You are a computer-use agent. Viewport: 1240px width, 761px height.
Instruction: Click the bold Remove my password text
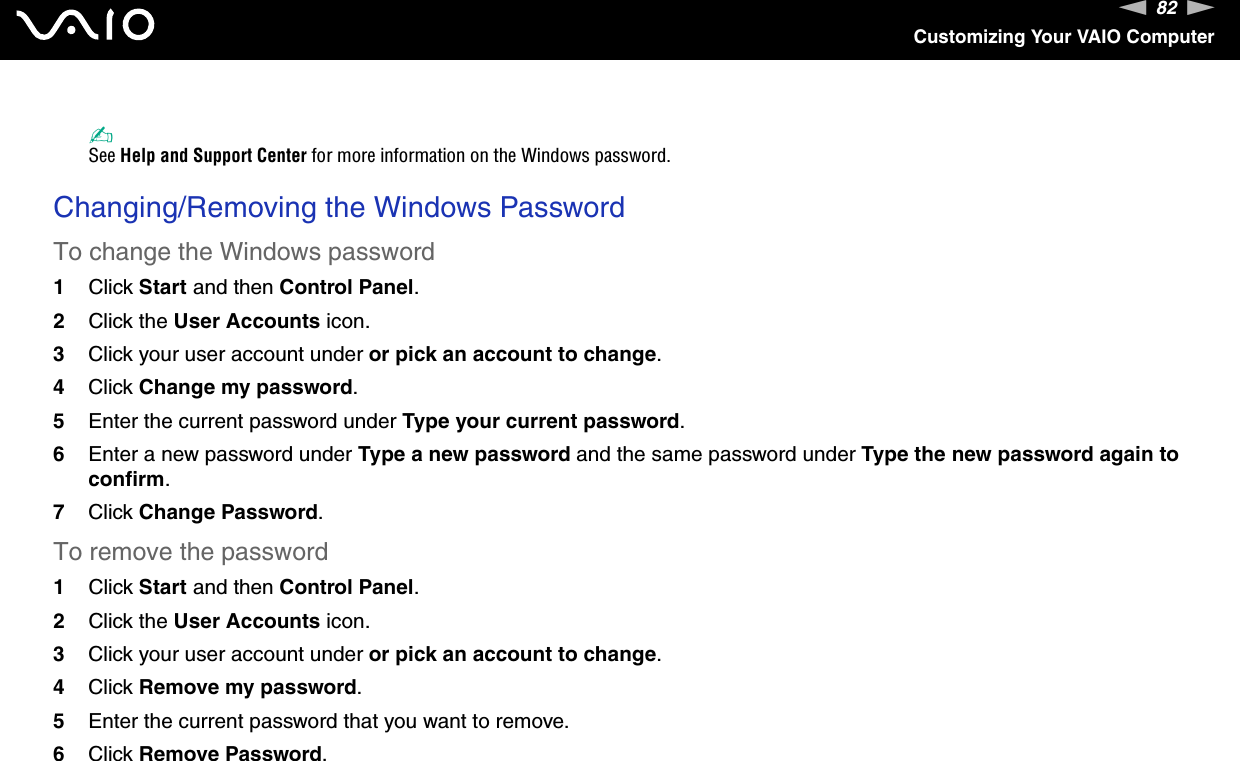[x=248, y=687]
